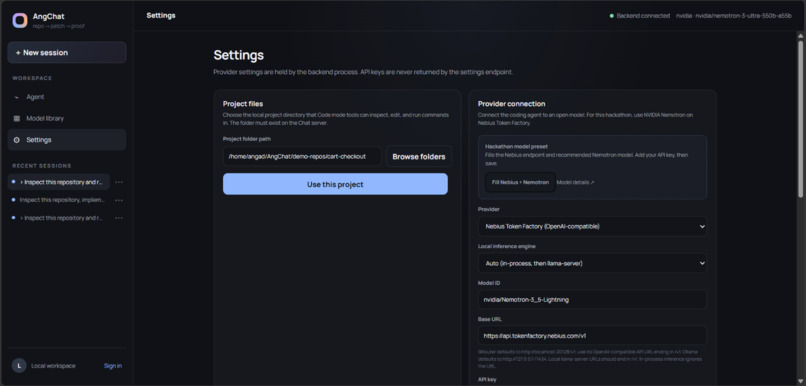The height and width of the screenshot is (386, 806).
Task: Click the Sign in link
Action: (x=113, y=366)
